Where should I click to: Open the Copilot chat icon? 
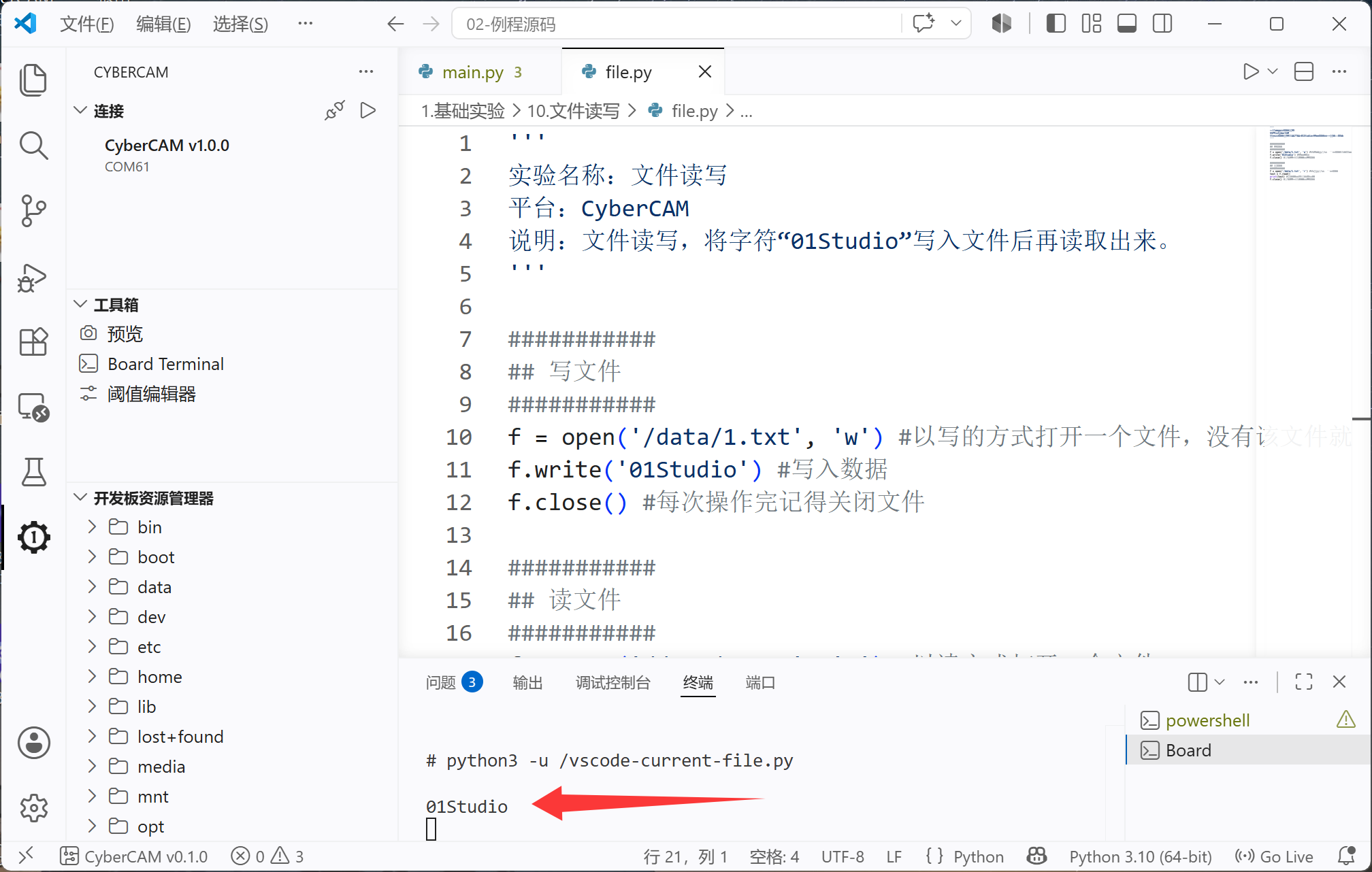click(924, 23)
